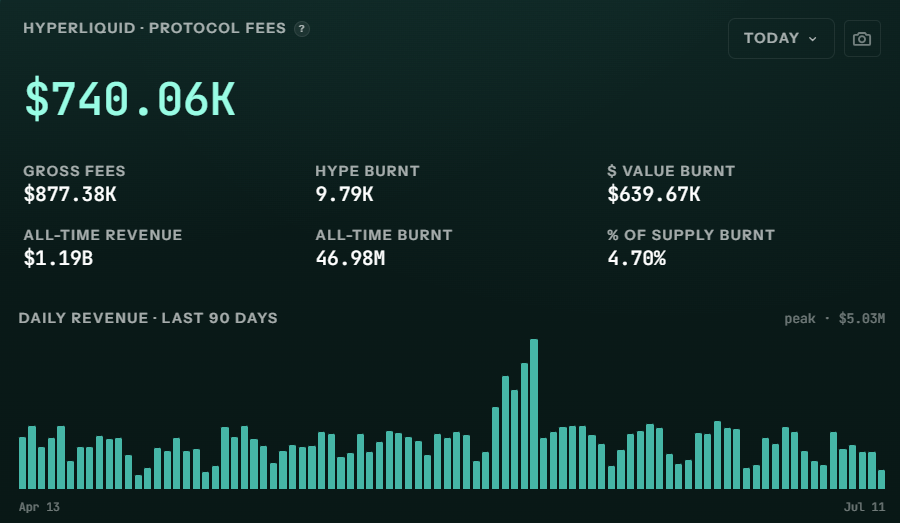Click the help question mark icon
This screenshot has width=900, height=523.
[301, 29]
